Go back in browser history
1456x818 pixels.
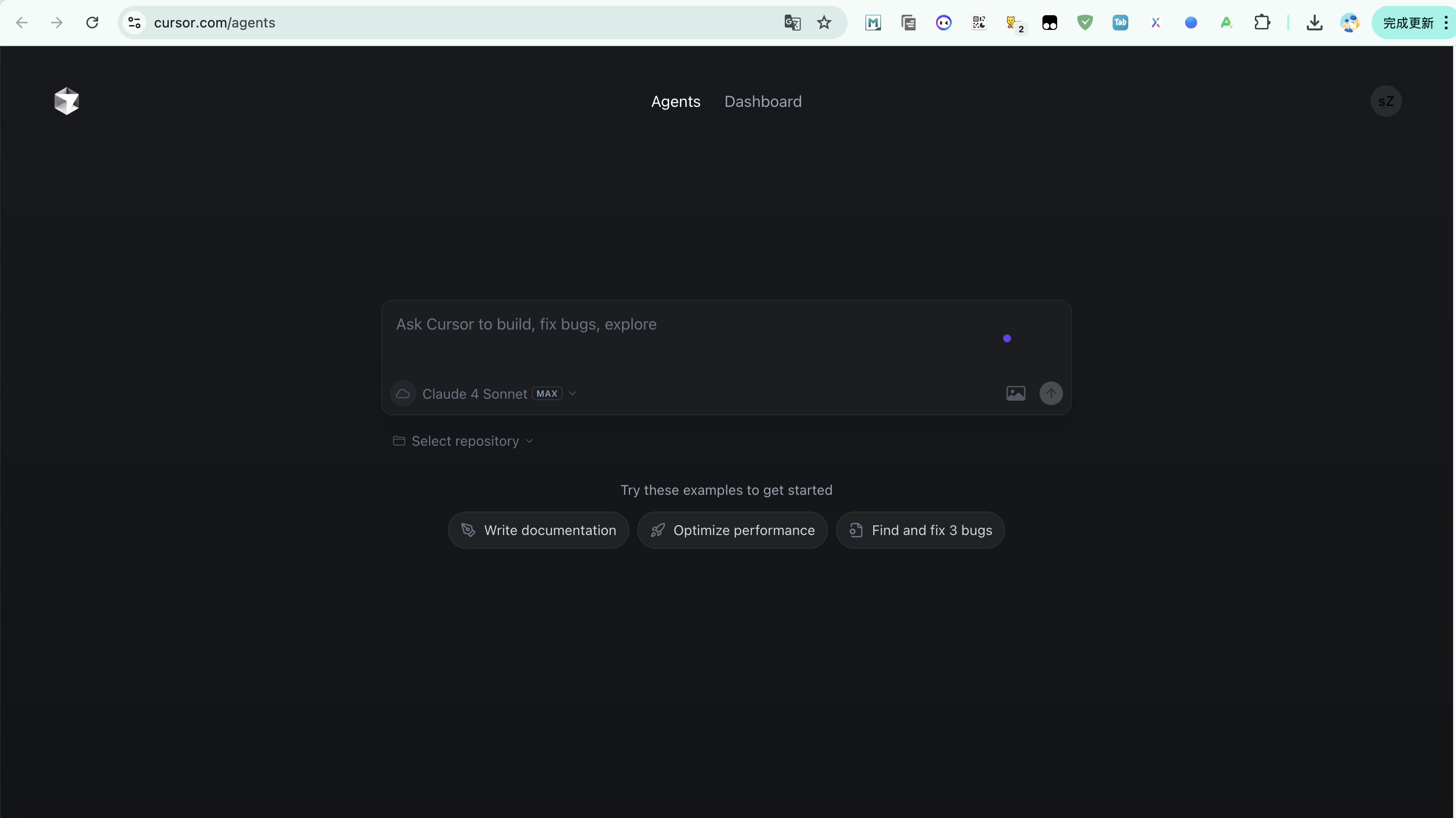click(x=22, y=23)
